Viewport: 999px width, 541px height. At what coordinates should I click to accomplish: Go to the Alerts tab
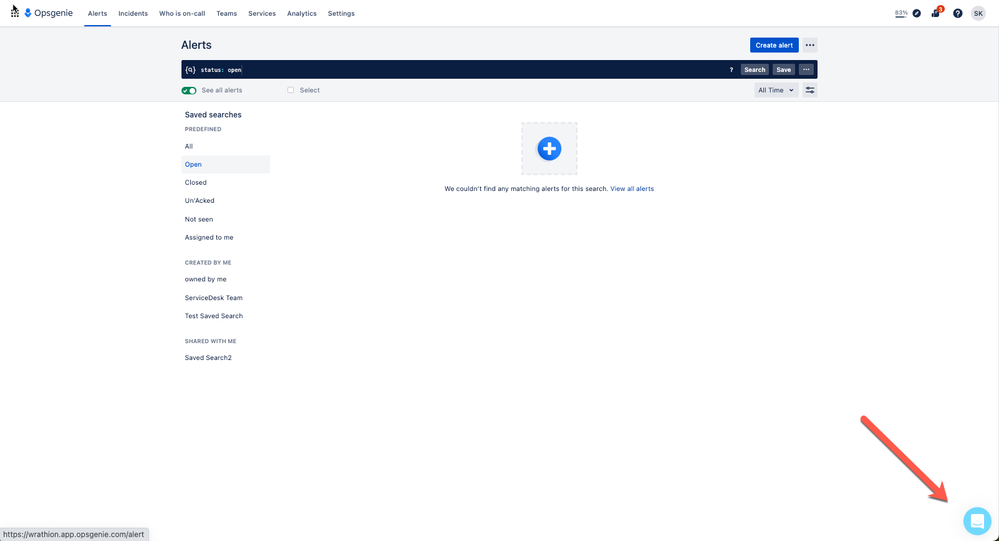point(97,13)
